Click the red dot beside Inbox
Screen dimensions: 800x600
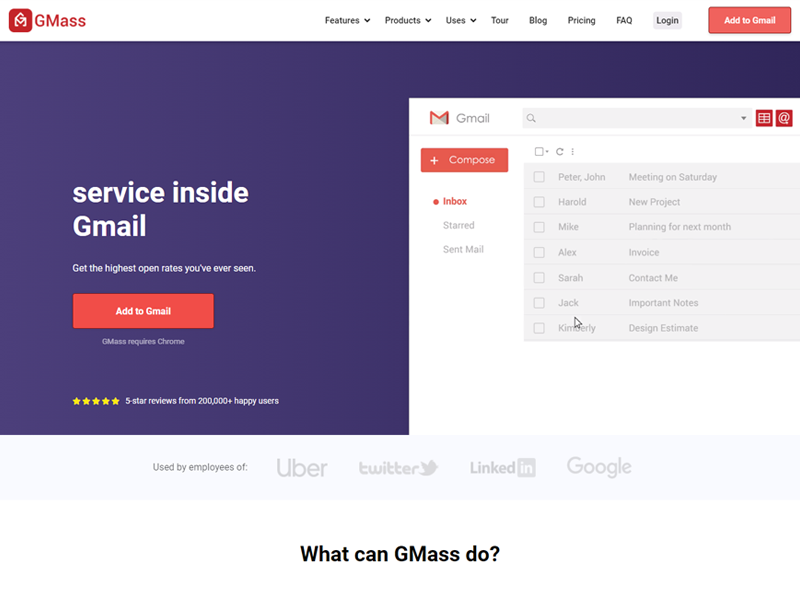(436, 202)
